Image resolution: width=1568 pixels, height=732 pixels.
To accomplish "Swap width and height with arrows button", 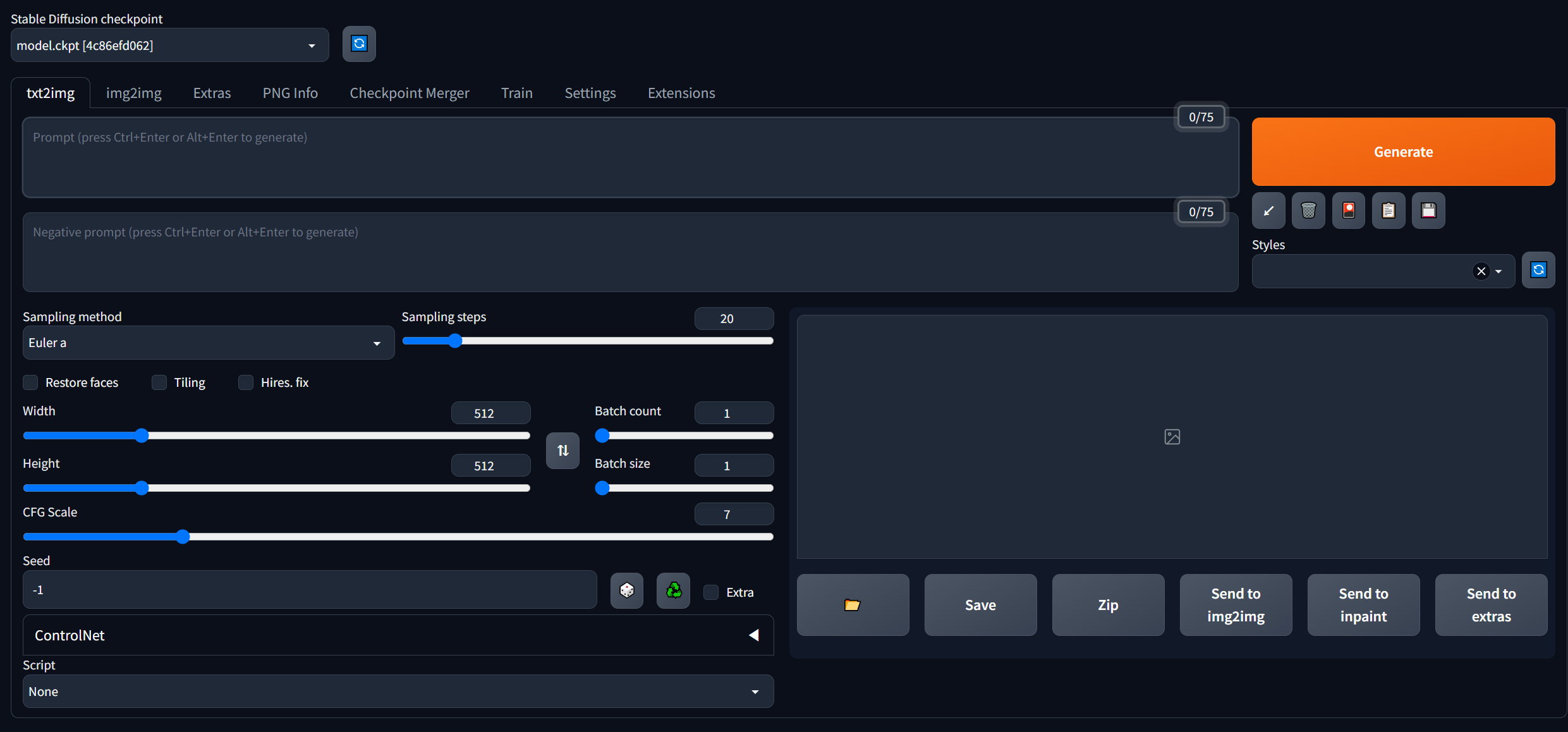I will pos(562,450).
